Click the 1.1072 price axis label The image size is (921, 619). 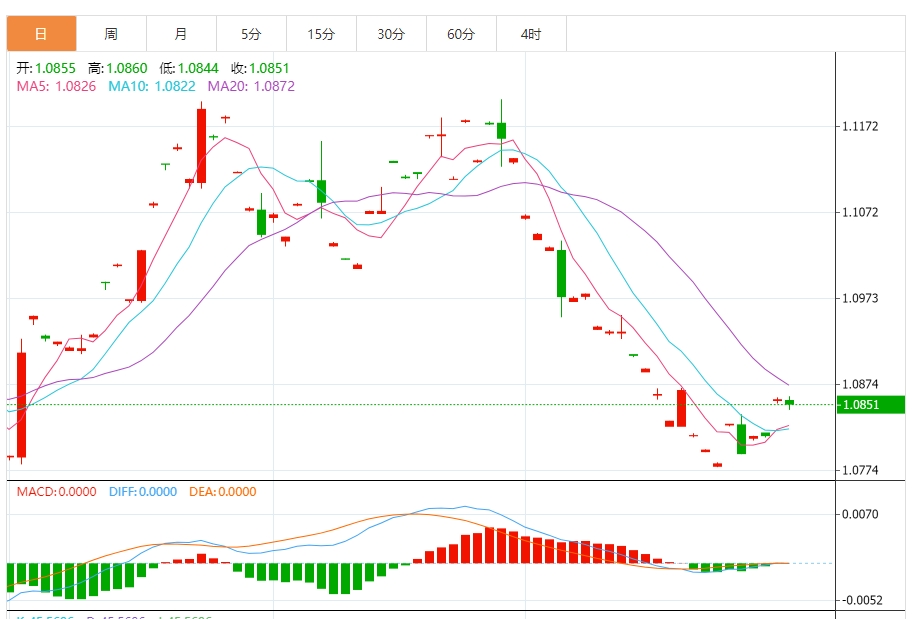coord(860,212)
